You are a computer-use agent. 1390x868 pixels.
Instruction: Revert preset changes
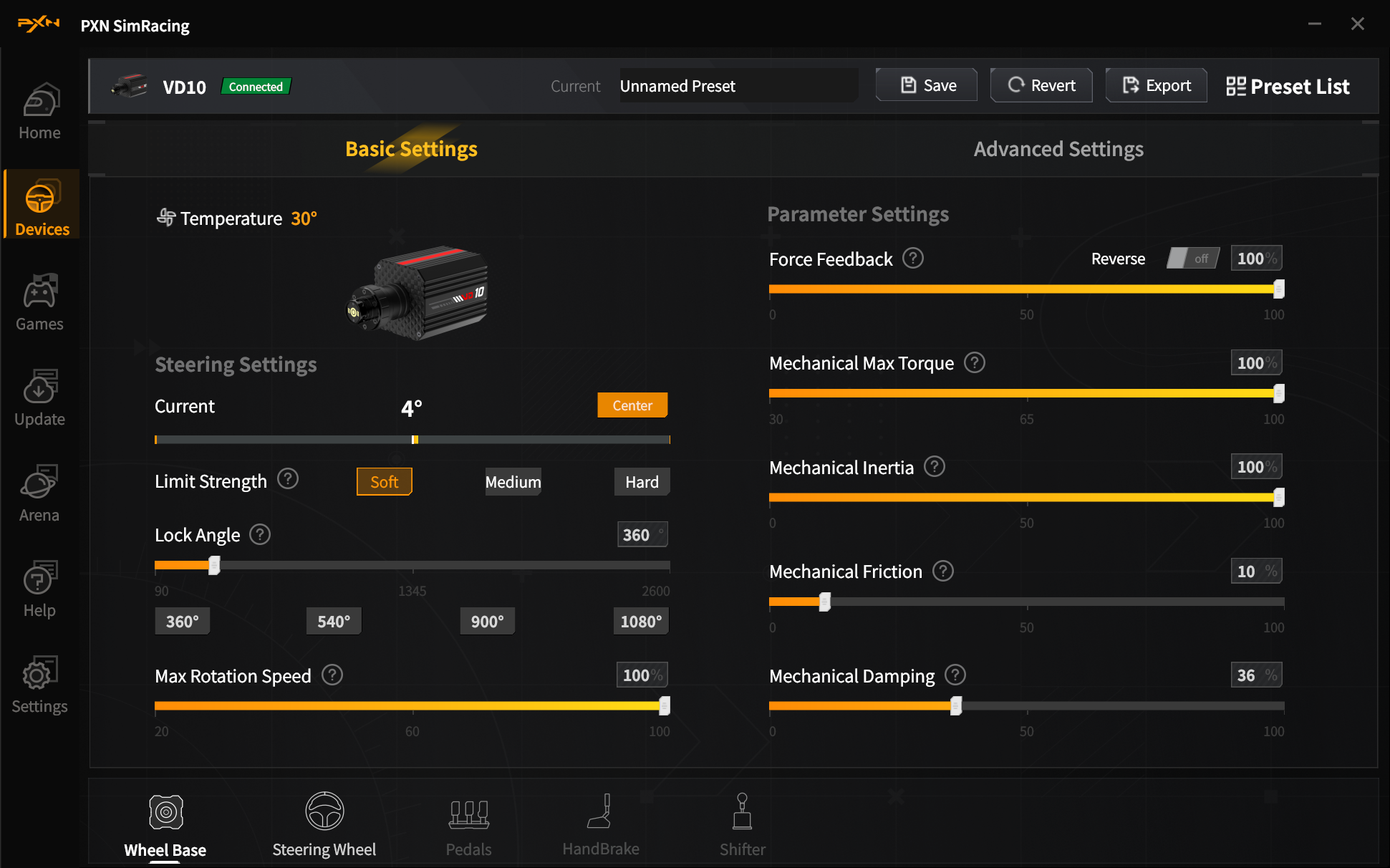pyautogui.click(x=1042, y=85)
